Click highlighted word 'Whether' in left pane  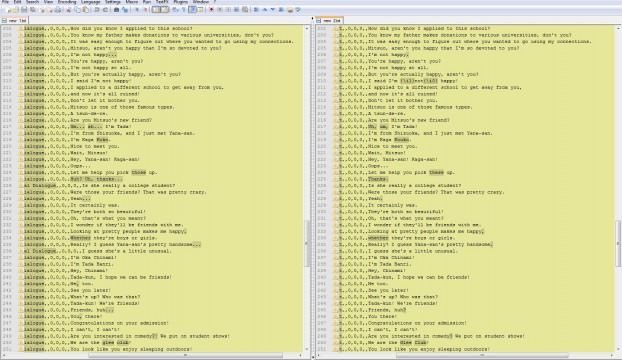coord(80,238)
